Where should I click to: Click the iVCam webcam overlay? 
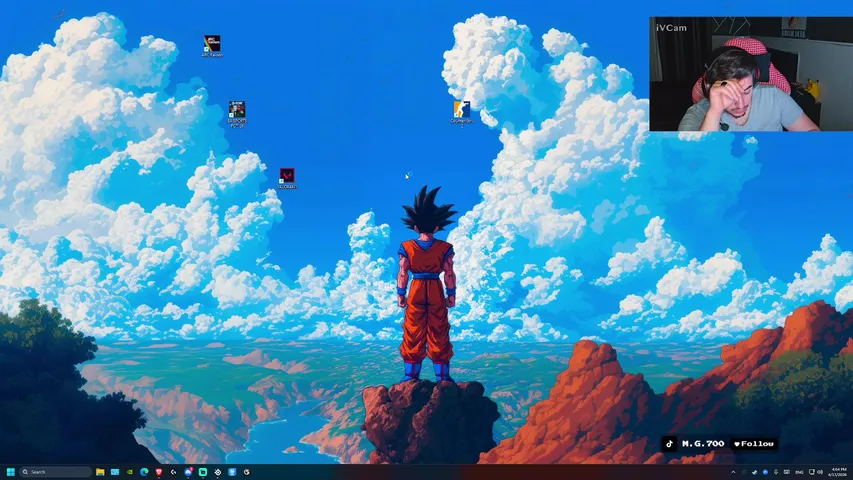coord(751,73)
